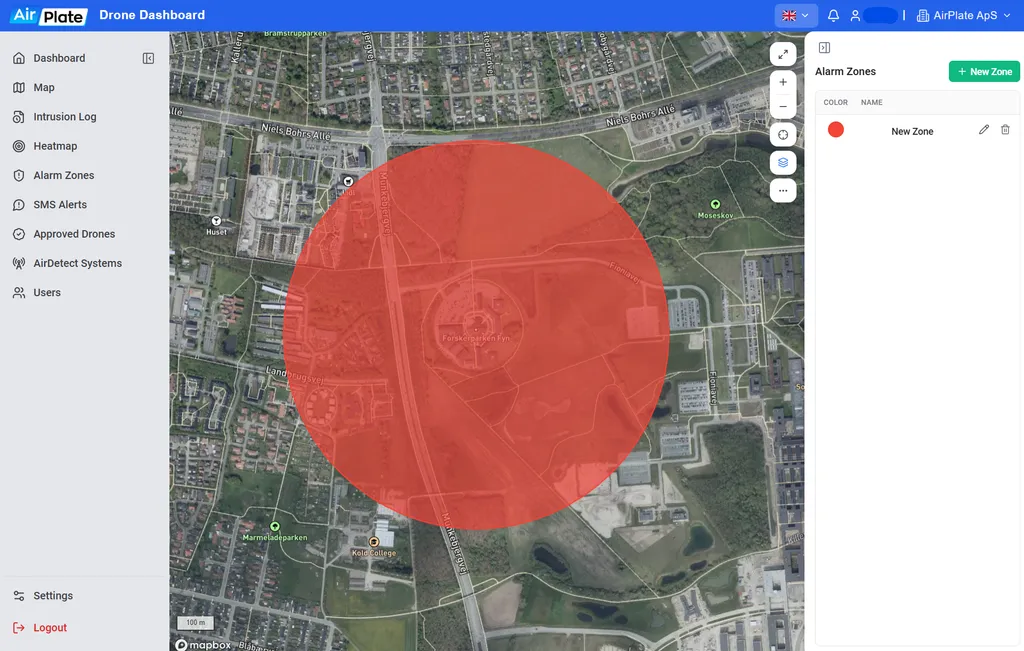Click the SMS Alerts bubble icon
This screenshot has width=1024, height=651.
click(19, 205)
